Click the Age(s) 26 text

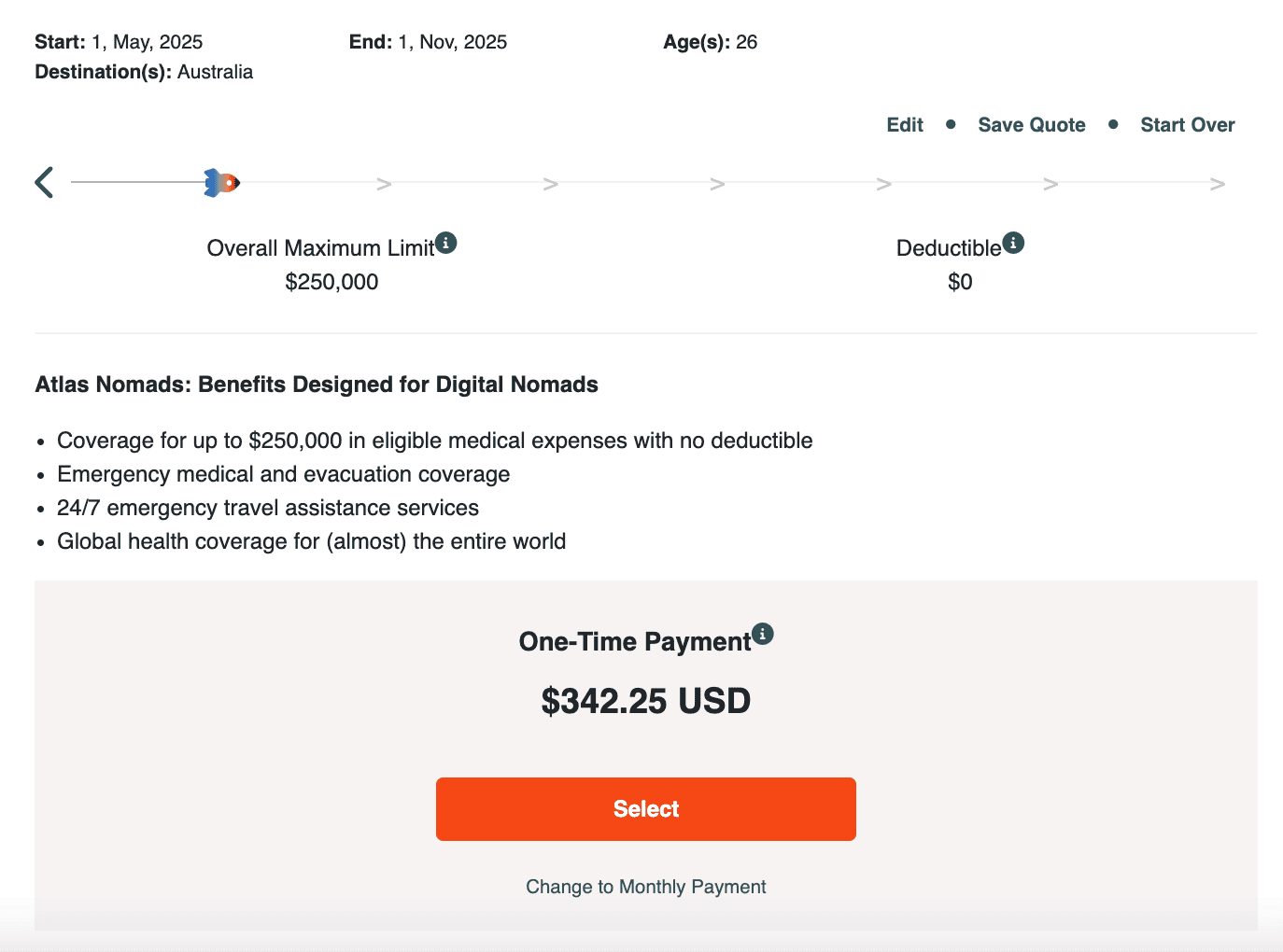(x=710, y=42)
